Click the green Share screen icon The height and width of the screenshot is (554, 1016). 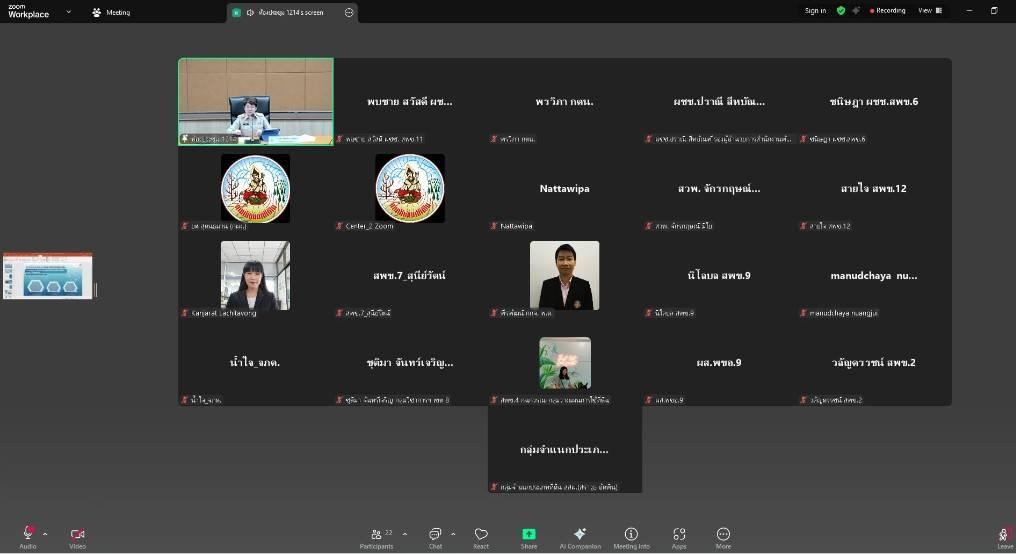pyautogui.click(x=529, y=535)
